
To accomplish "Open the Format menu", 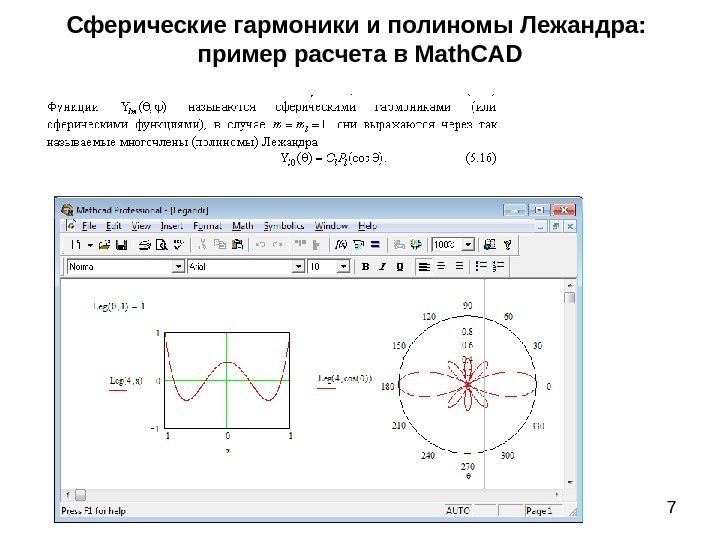I will [x=208, y=226].
